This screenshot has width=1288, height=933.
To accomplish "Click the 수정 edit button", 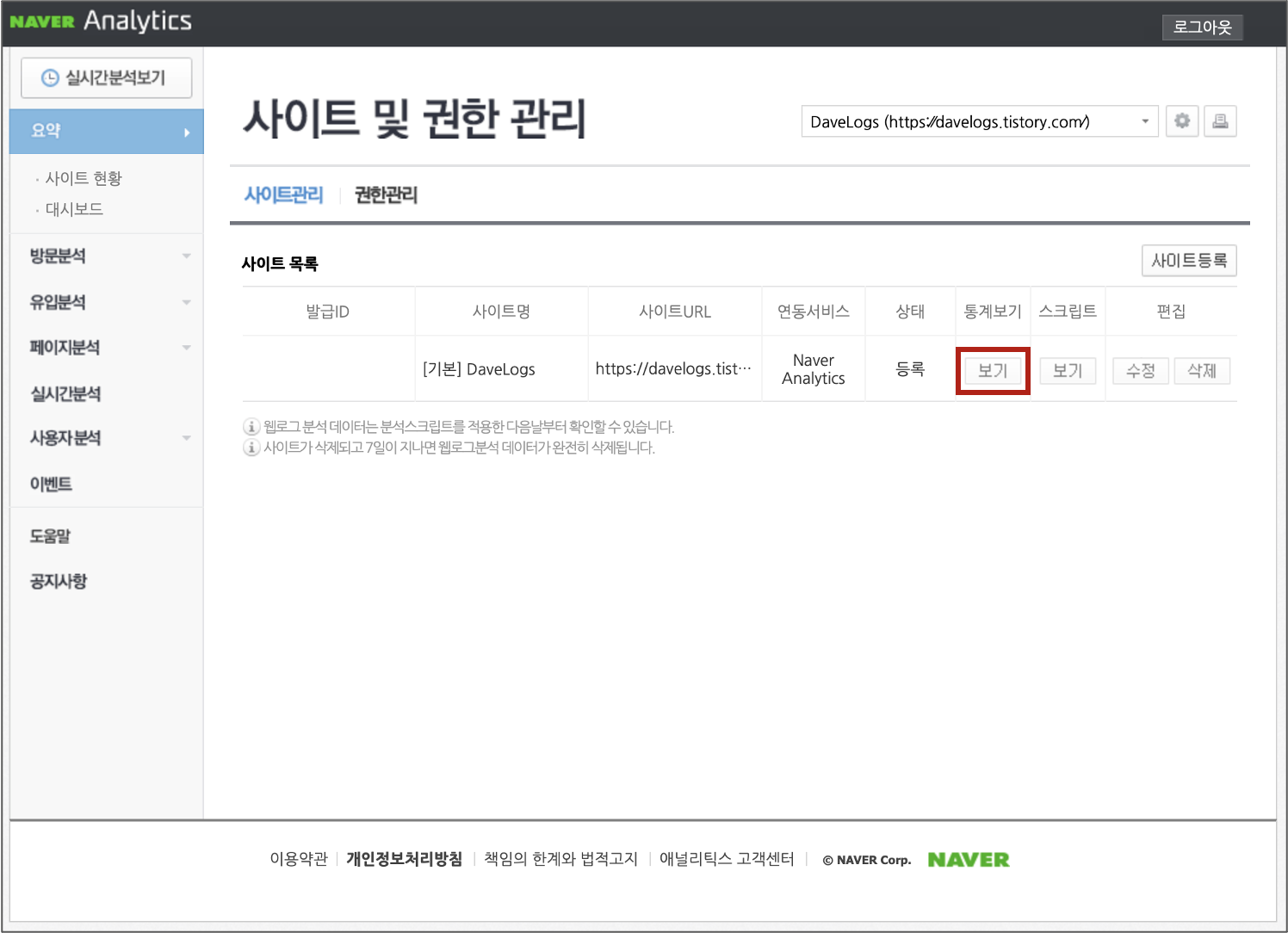I will 1141,371.
